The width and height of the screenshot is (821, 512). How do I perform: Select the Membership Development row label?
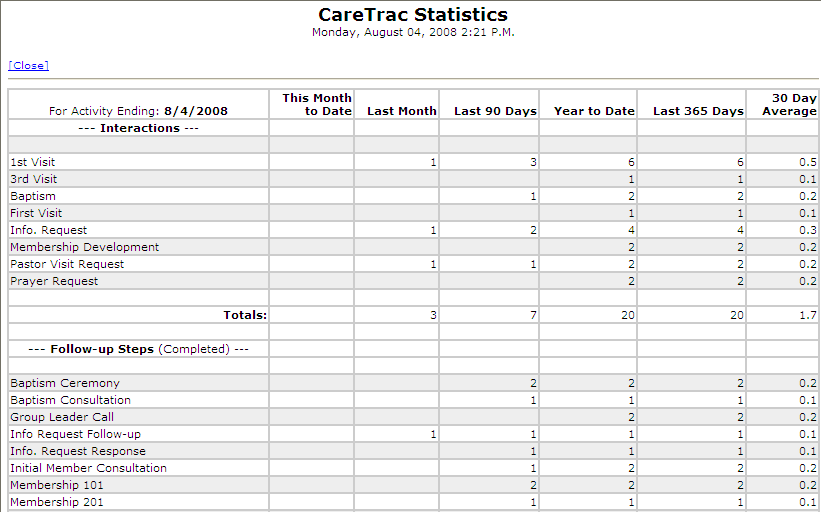pyautogui.click(x=84, y=247)
